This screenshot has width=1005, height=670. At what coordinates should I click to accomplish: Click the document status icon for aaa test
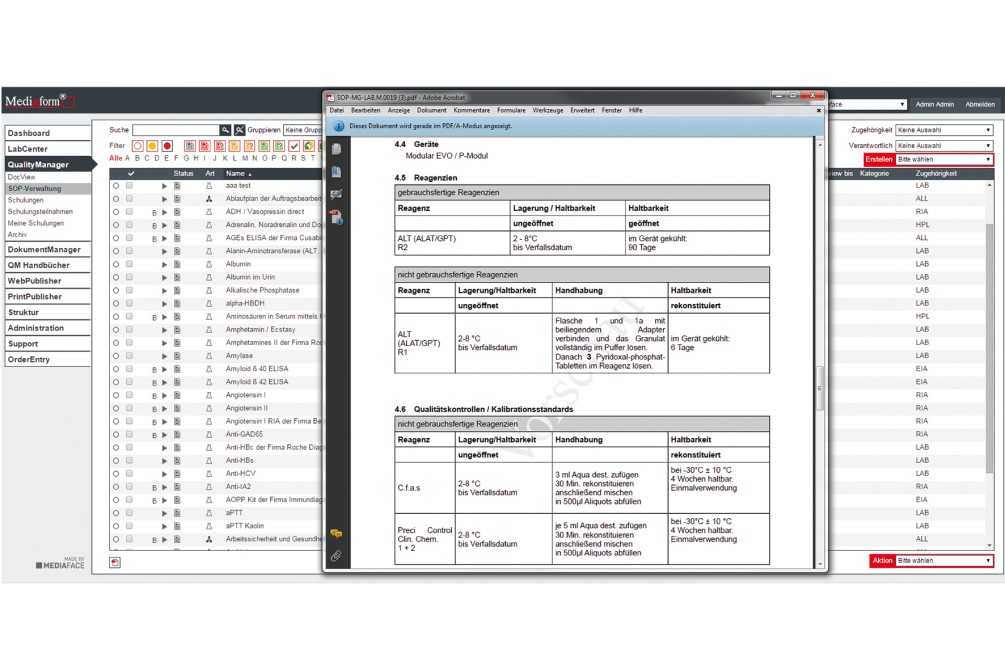[x=177, y=186]
